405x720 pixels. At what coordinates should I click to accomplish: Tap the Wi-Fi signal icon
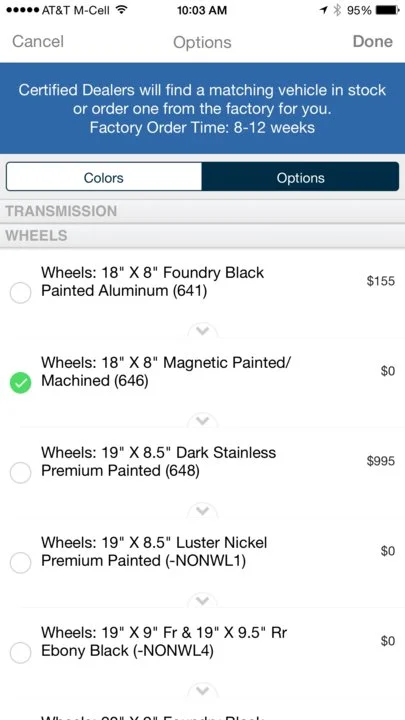121,10
